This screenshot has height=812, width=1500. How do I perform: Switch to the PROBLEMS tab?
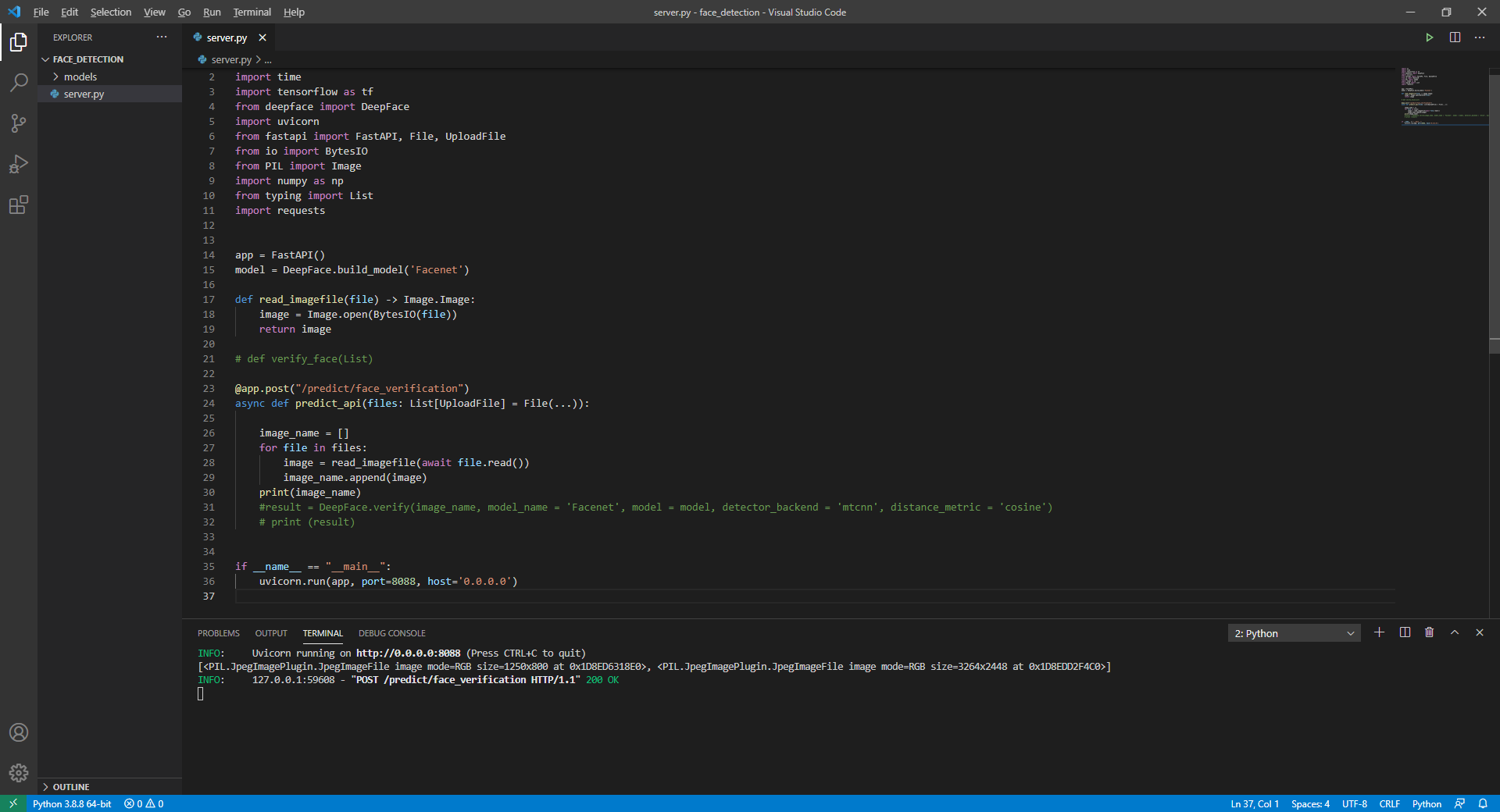218,632
